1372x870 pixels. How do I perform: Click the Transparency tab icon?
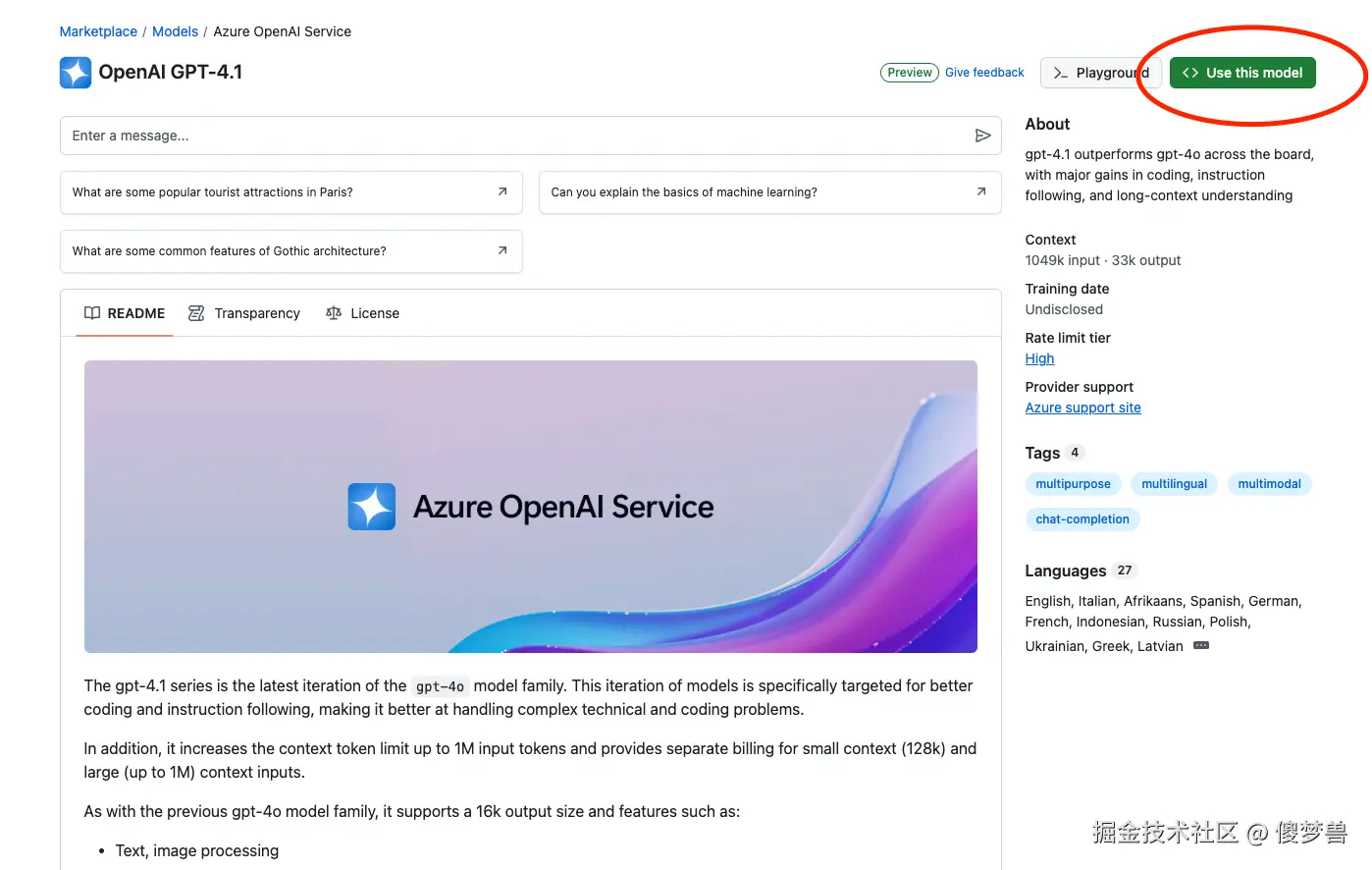196,313
